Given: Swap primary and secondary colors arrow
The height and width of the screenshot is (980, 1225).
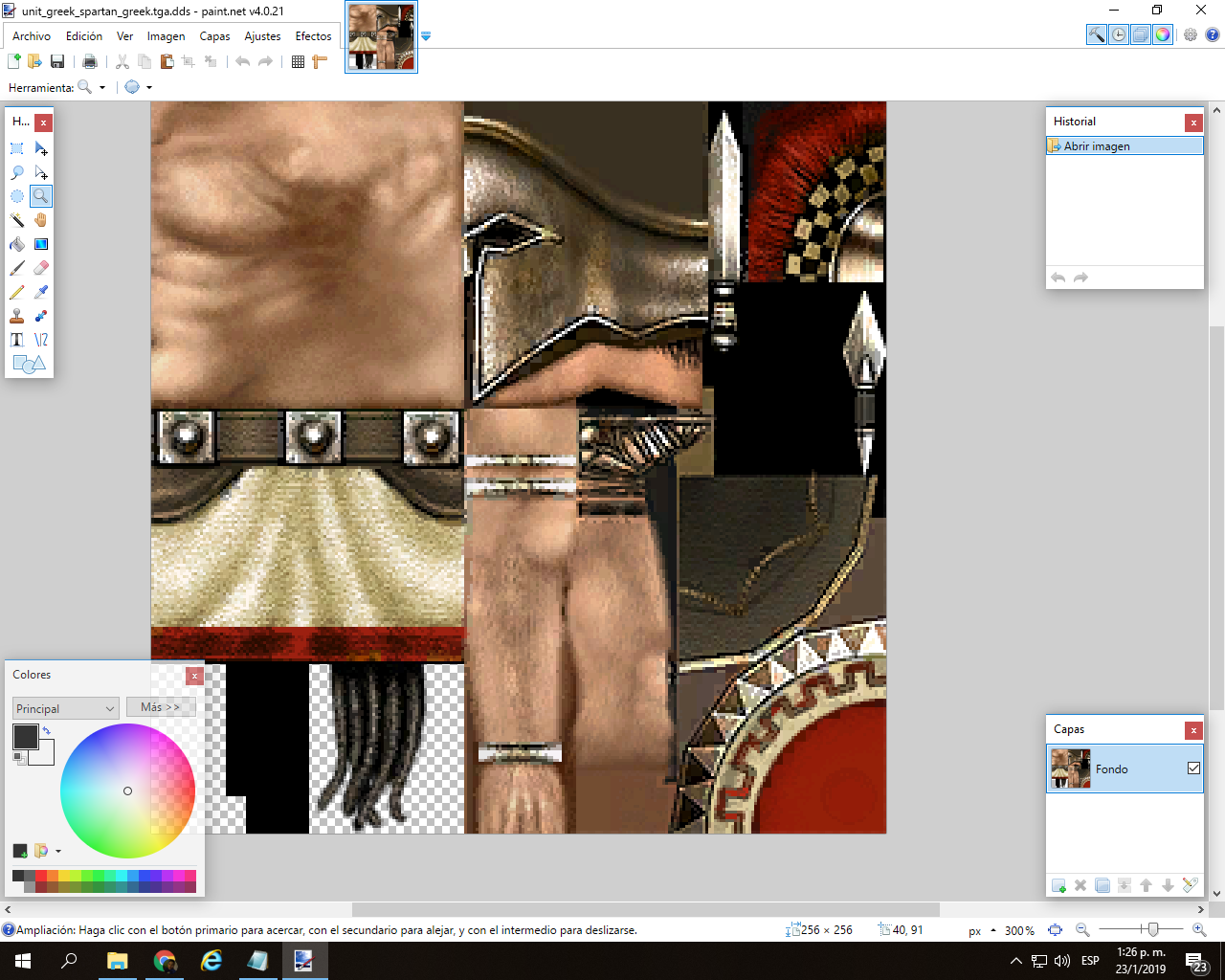Looking at the screenshot, I should point(46,730).
